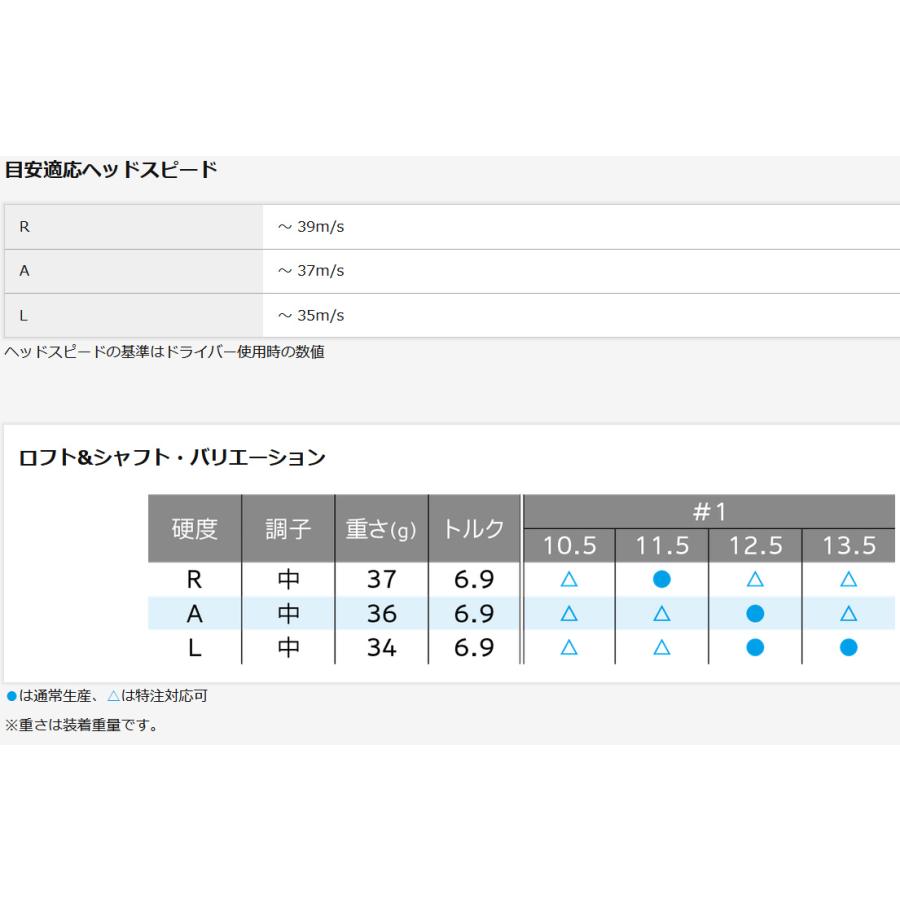Click the note ヘッドスピードの基準はドライバー使用時の数値
The width and height of the screenshot is (900, 900).
(165, 352)
